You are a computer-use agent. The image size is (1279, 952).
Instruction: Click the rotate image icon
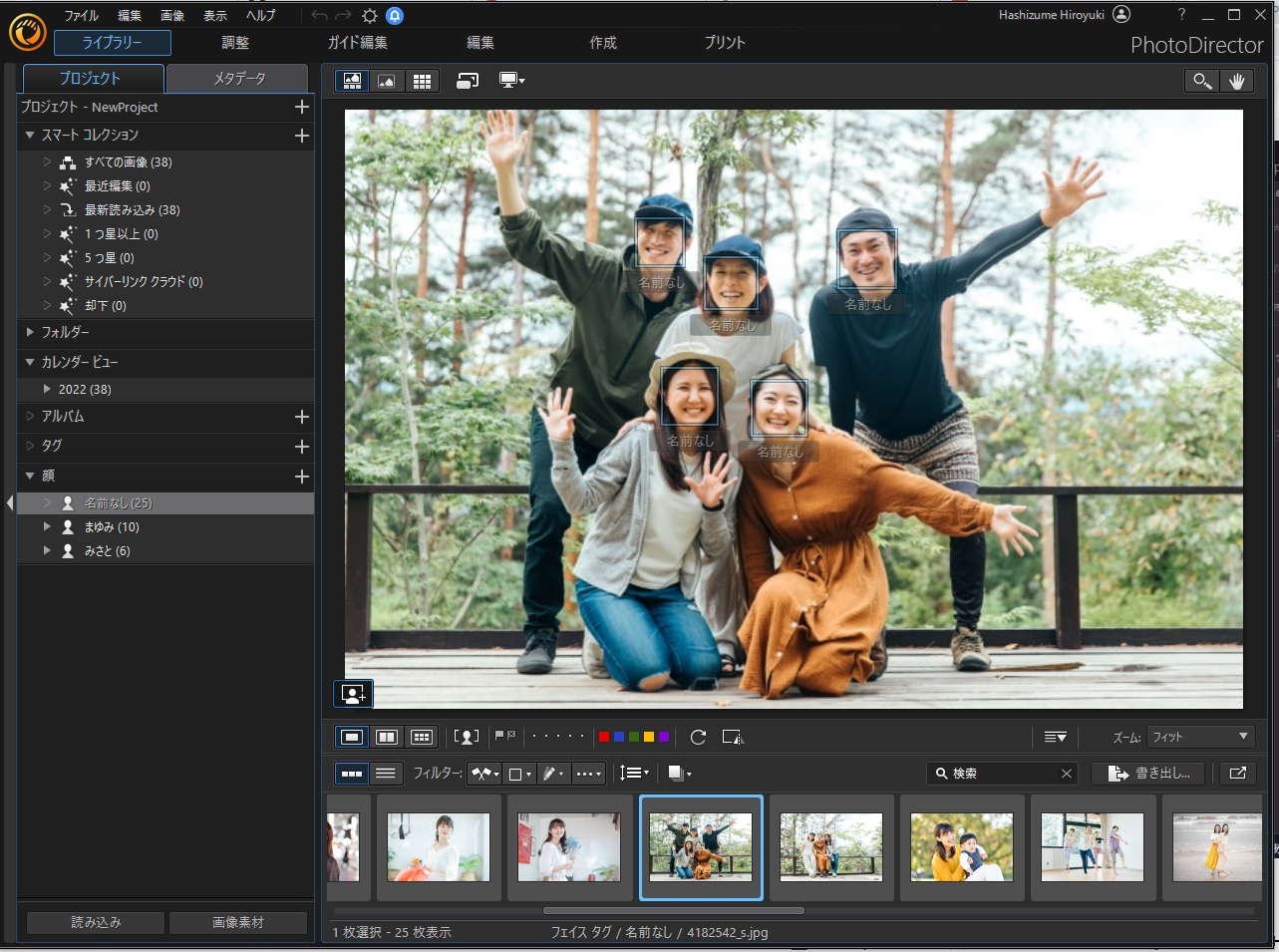click(x=698, y=737)
